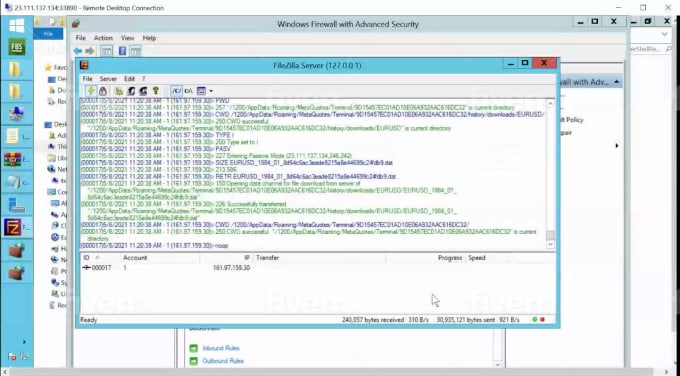Open the Inbound Rules link

pos(221,348)
